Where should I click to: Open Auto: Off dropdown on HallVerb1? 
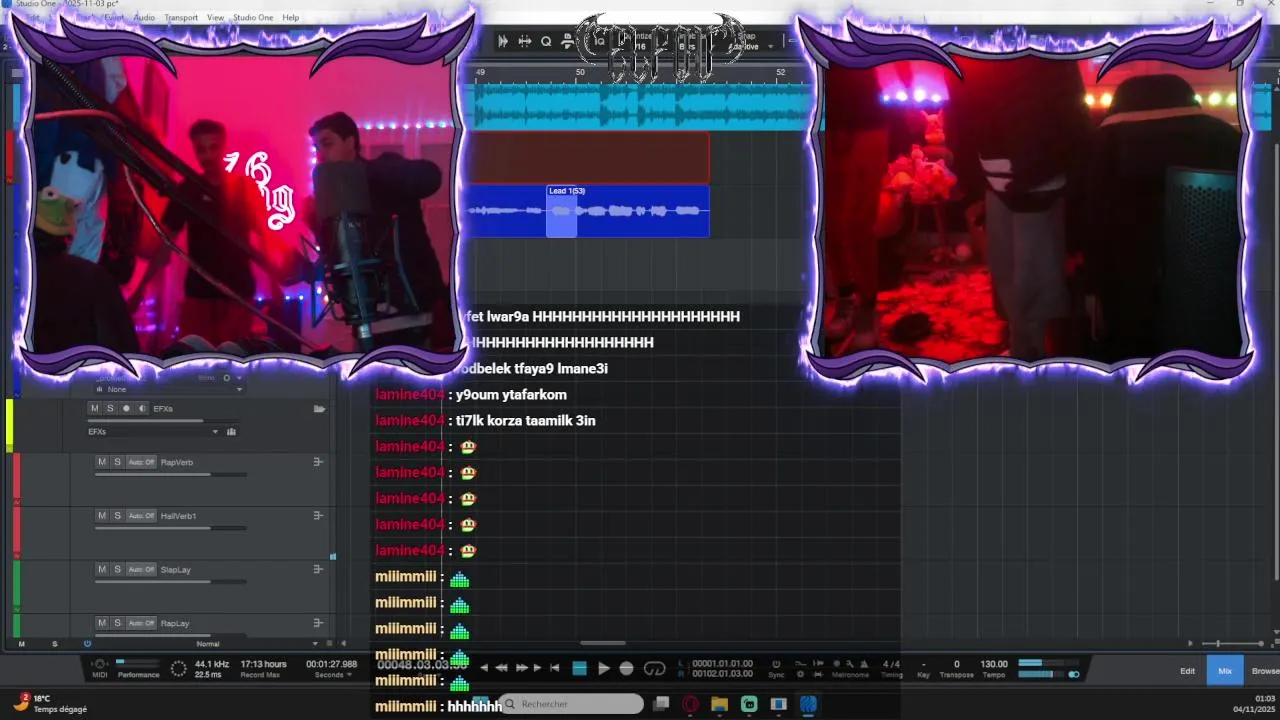click(x=141, y=516)
